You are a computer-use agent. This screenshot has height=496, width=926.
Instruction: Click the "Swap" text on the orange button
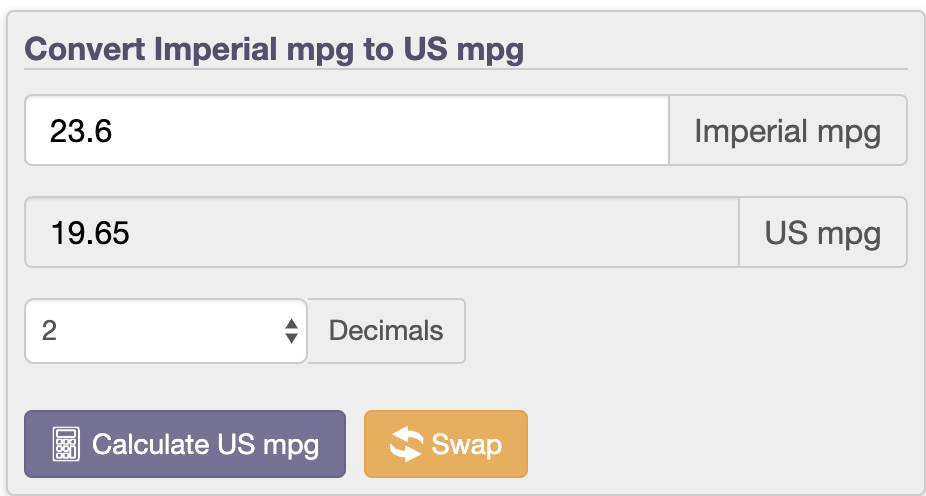coord(466,444)
